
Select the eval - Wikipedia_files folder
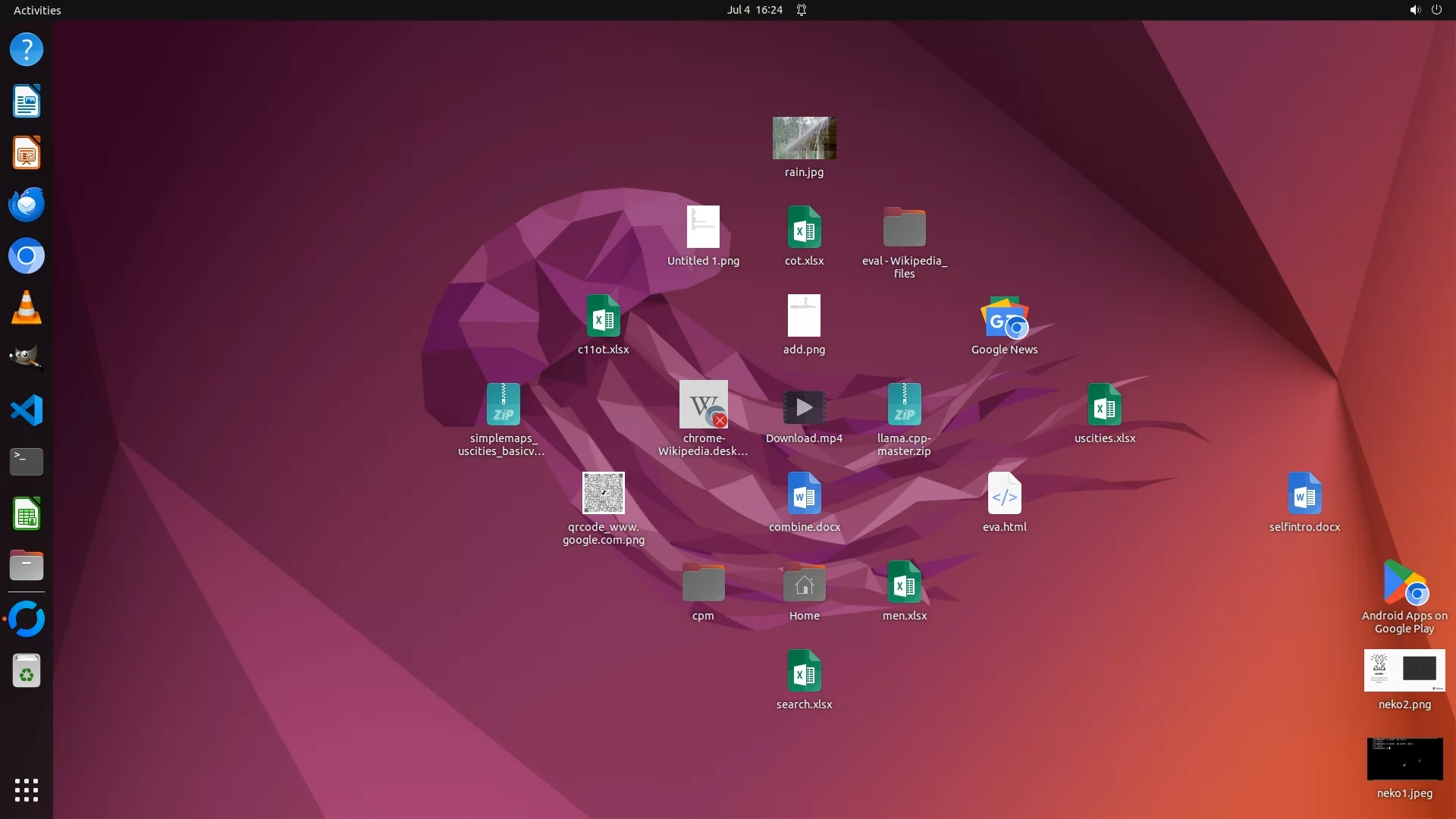904,227
